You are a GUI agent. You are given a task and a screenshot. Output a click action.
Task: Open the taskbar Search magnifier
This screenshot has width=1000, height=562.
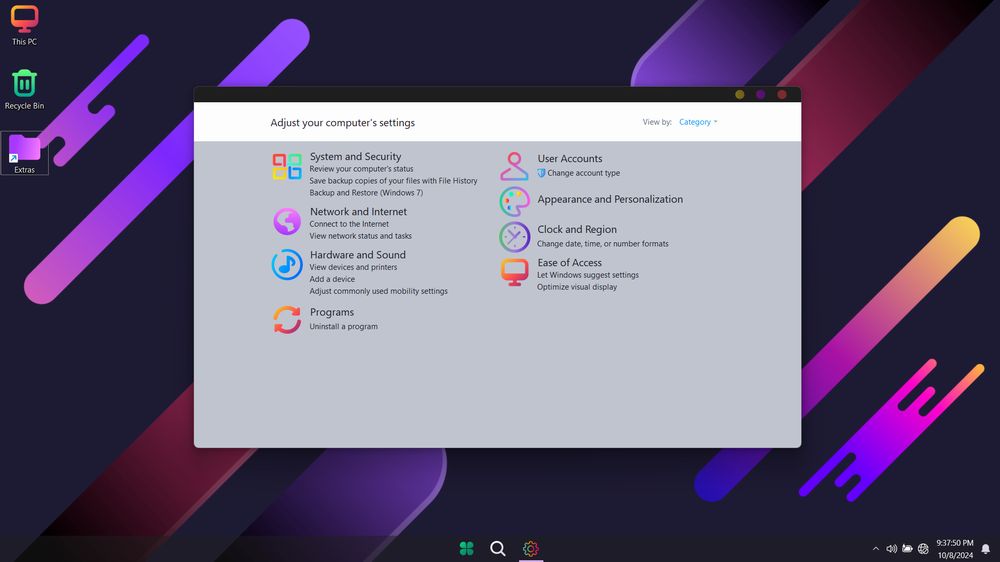point(498,548)
